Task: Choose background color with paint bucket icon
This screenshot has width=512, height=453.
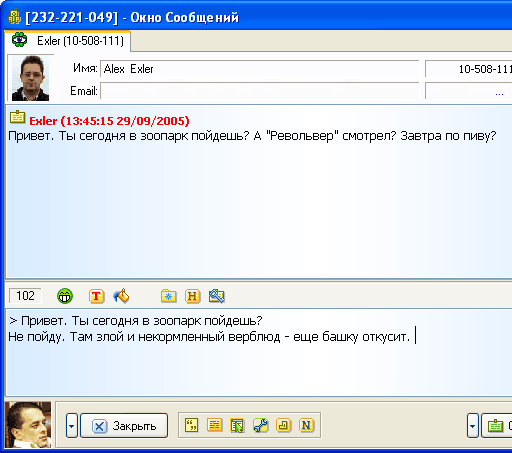Action: tap(121, 296)
